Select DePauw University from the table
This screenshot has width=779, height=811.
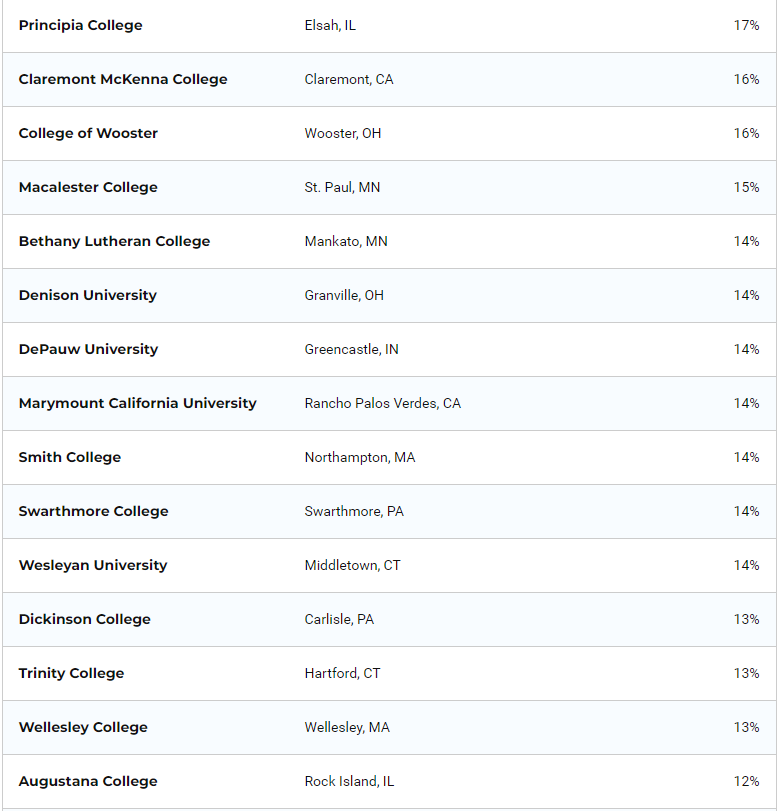point(88,349)
